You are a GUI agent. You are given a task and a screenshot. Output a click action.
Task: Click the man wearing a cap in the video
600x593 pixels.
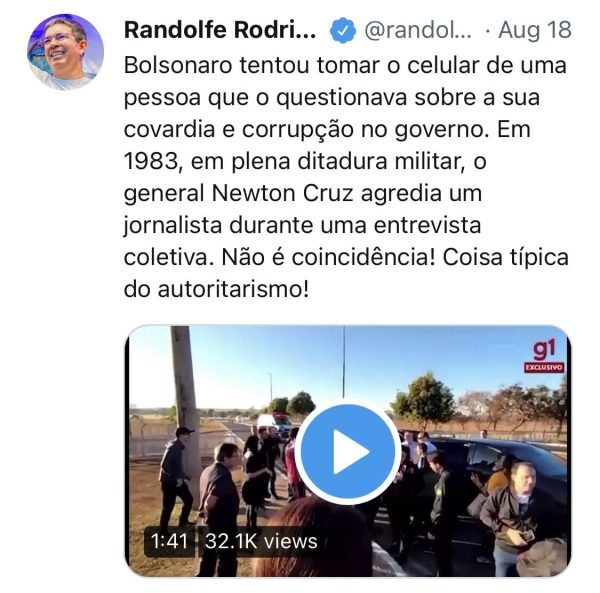pyautogui.click(x=176, y=476)
